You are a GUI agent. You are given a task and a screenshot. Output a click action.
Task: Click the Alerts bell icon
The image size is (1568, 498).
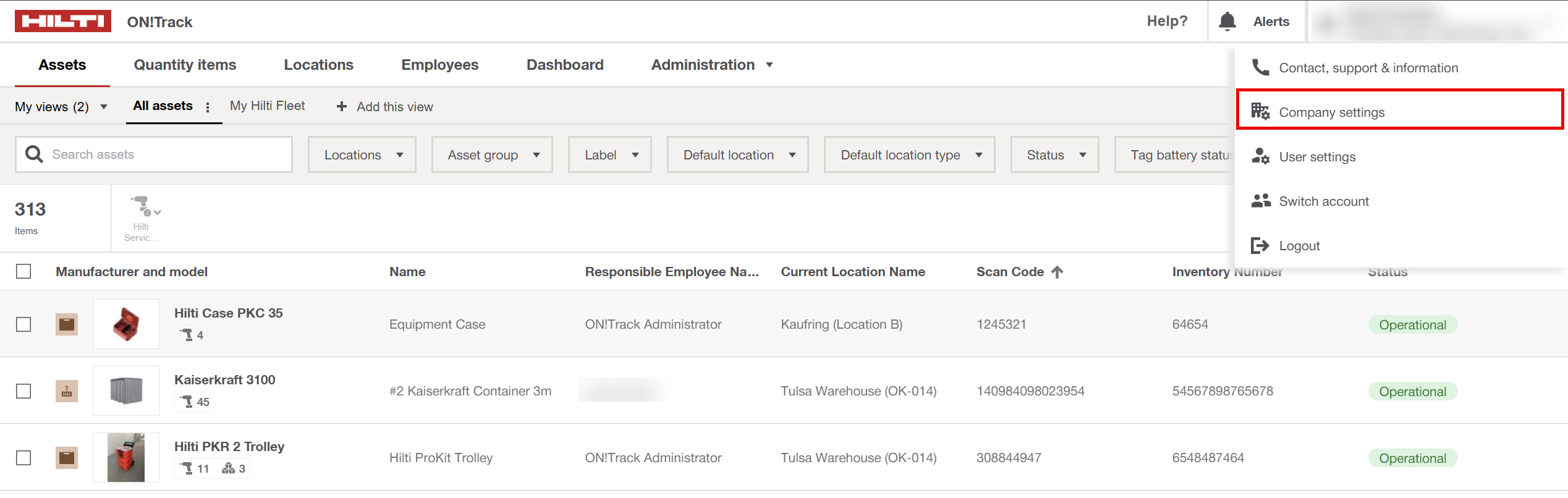coord(1227,22)
